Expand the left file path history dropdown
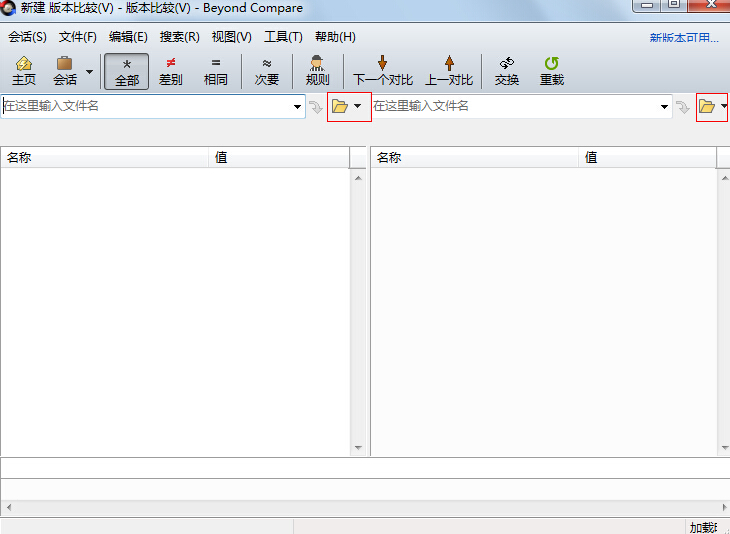 (x=297, y=107)
